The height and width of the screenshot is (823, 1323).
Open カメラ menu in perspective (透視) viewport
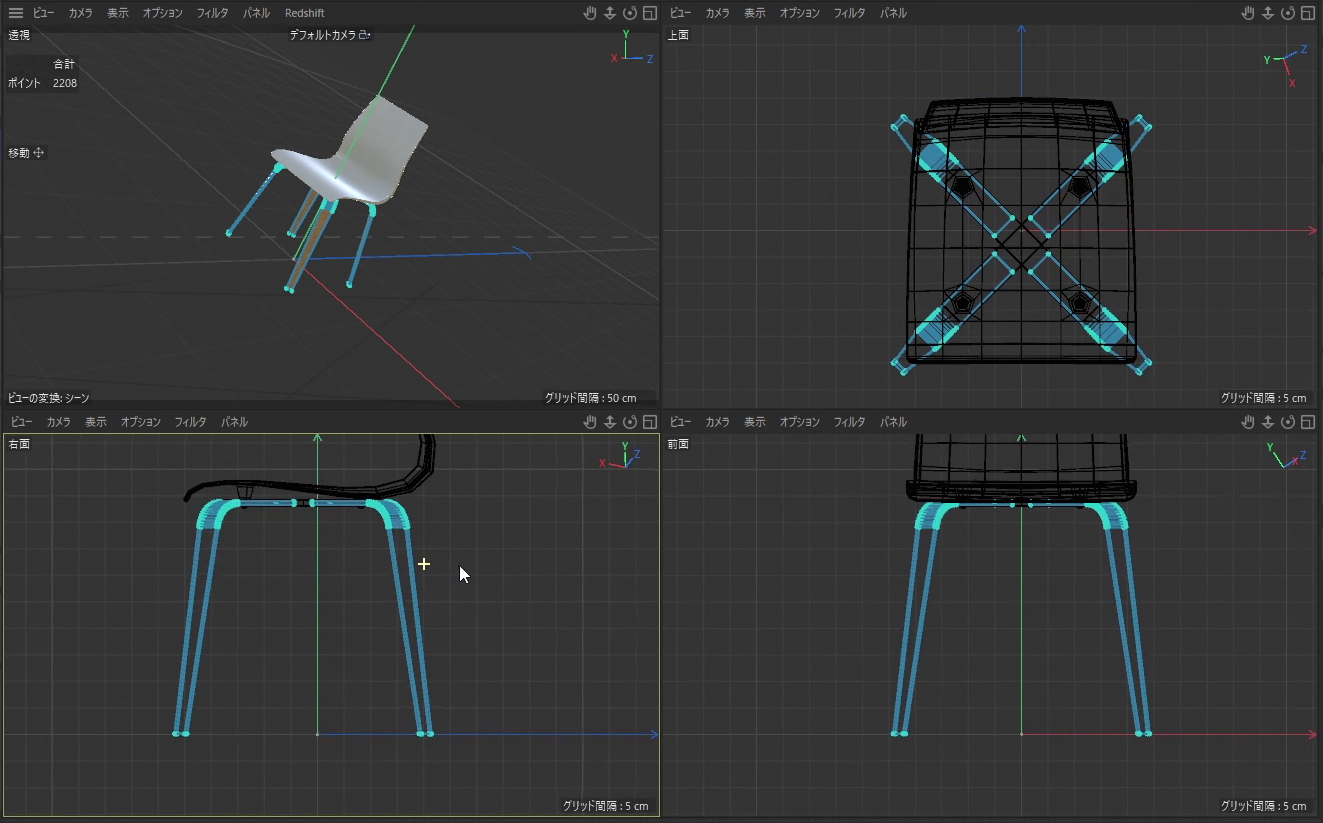tap(80, 13)
